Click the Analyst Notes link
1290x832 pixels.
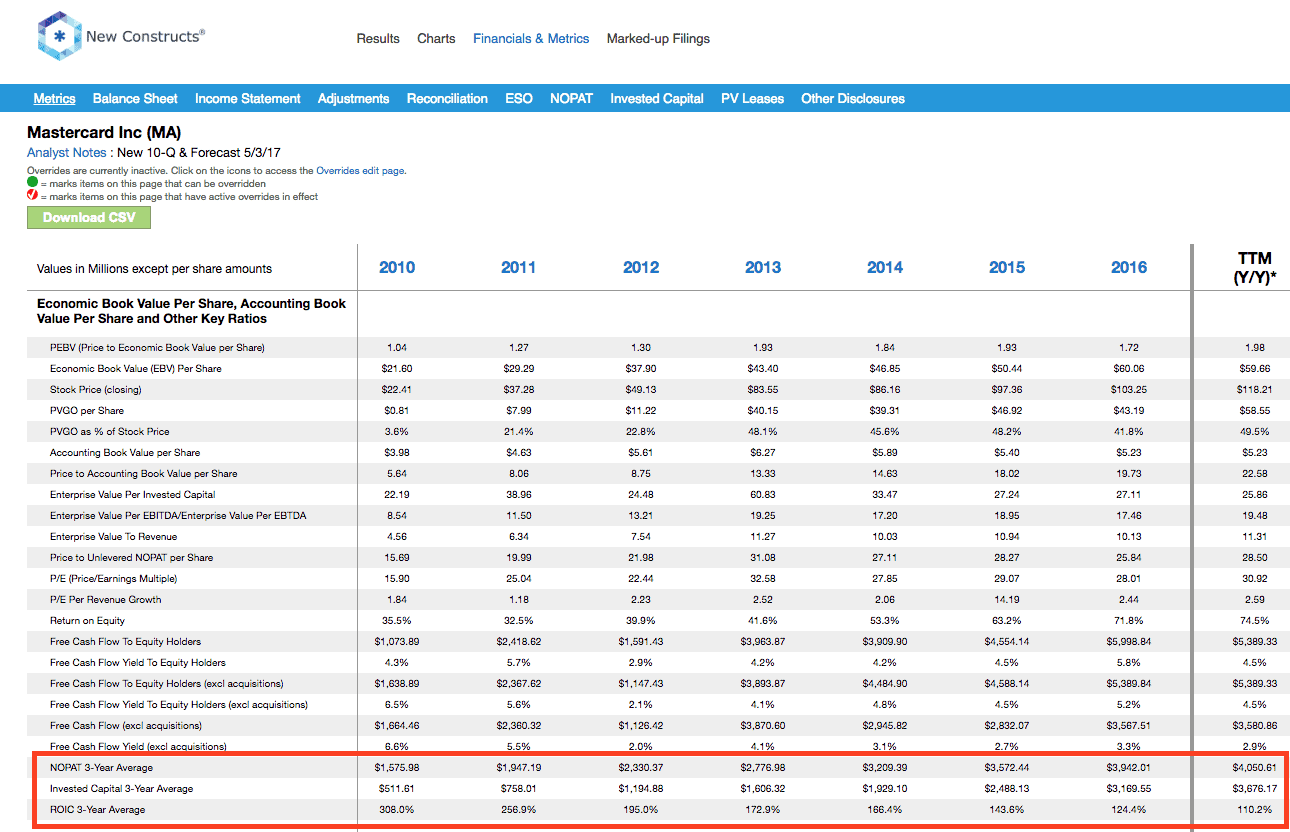66,153
